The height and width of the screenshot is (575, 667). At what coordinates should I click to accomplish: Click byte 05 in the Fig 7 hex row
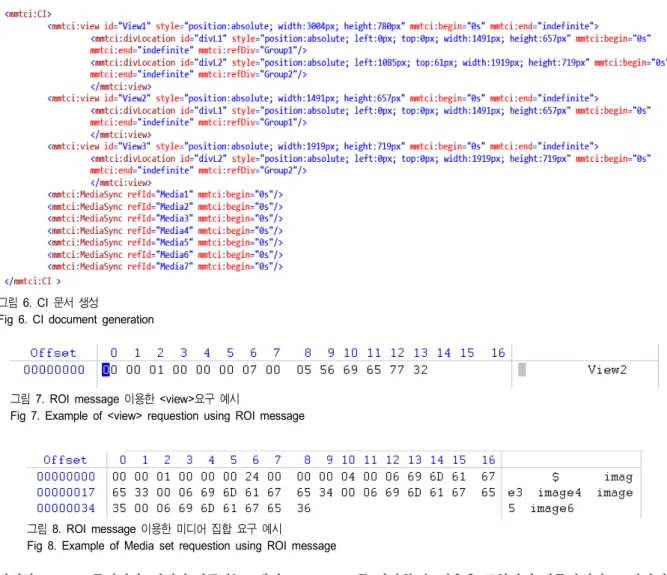[x=304, y=370]
